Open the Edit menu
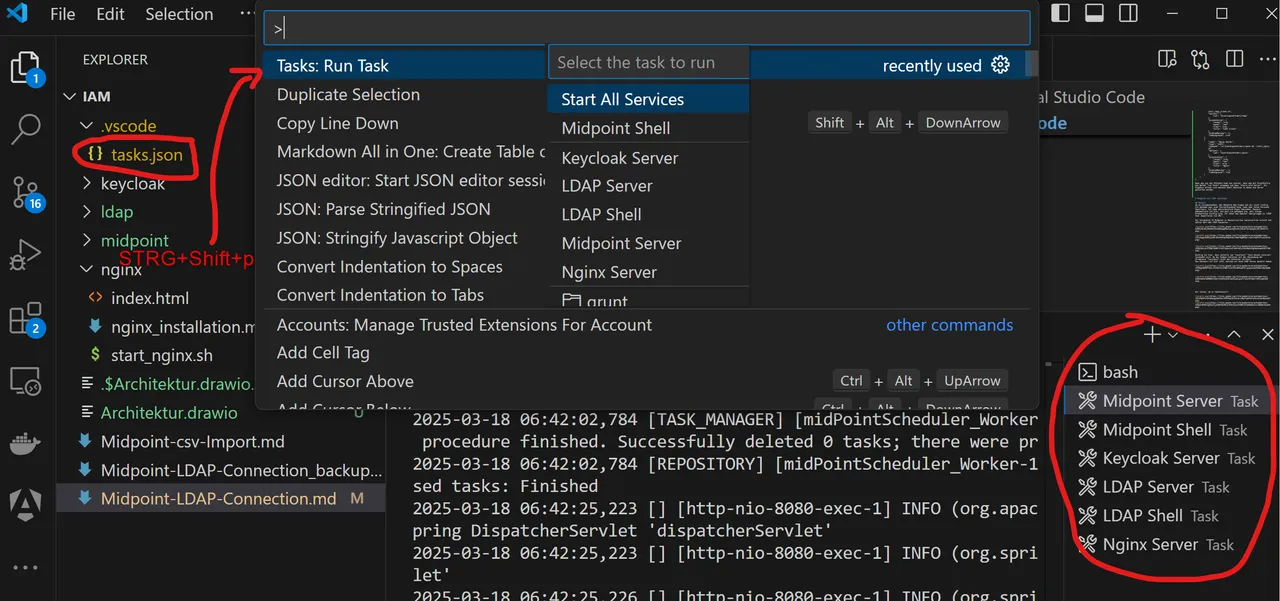 [x=111, y=14]
